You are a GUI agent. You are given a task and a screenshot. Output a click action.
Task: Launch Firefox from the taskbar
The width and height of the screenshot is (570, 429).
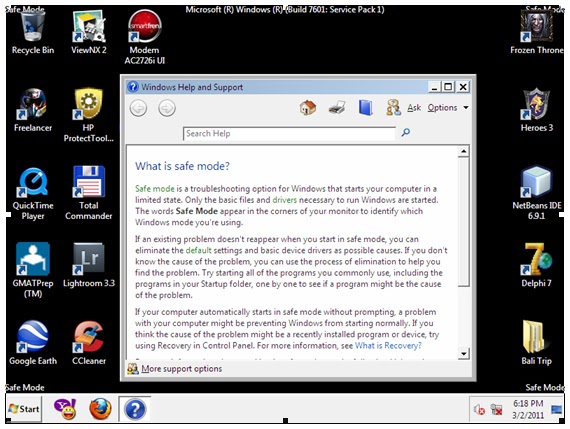[x=100, y=409]
